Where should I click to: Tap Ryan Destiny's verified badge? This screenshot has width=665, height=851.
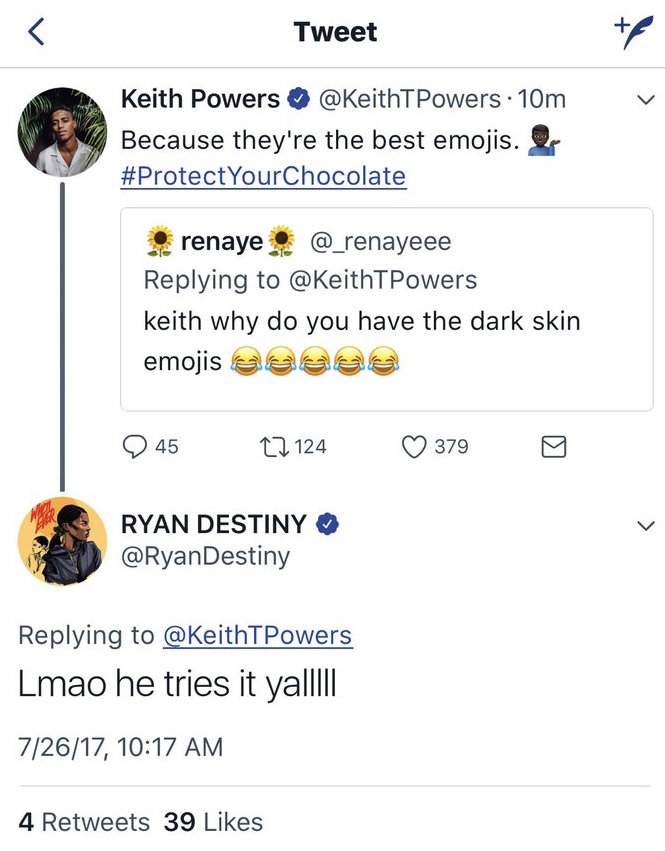[x=326, y=523]
